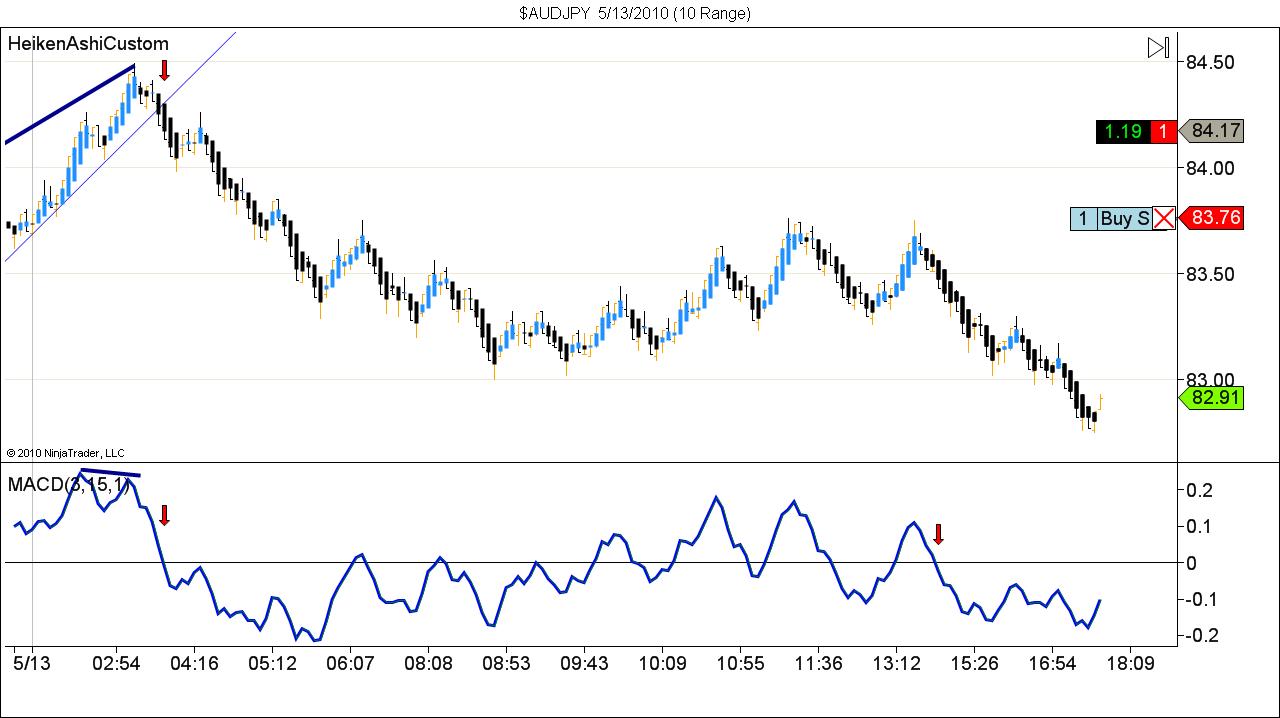Click the bar-replay play icon
The height and width of the screenshot is (718, 1280).
point(1157,46)
